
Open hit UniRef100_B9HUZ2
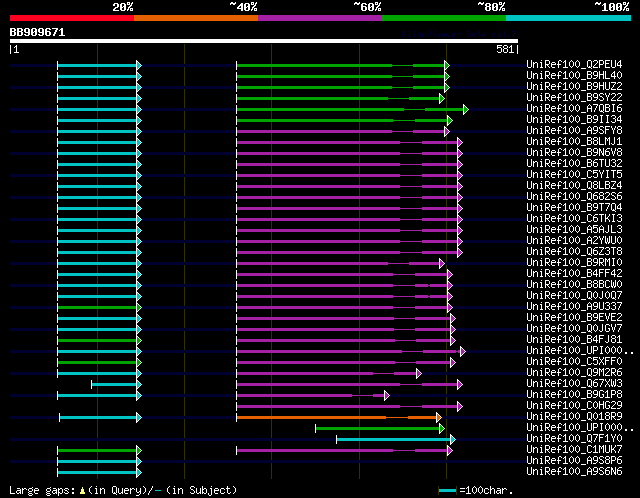pos(574,86)
